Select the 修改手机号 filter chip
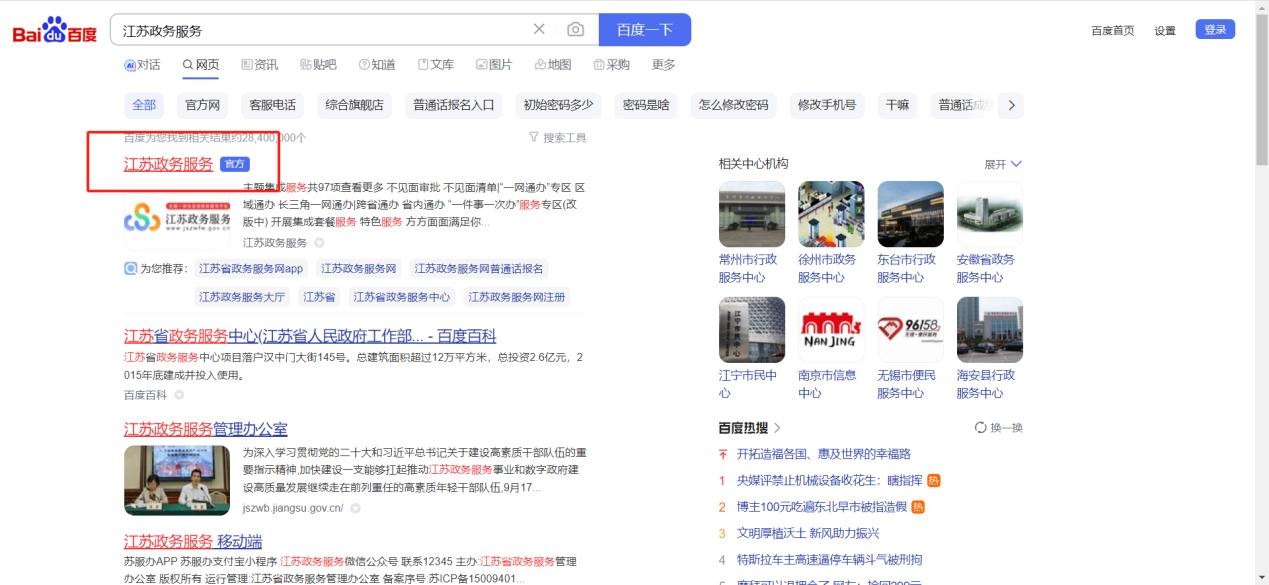Image resolution: width=1269 pixels, height=585 pixels. 826,105
